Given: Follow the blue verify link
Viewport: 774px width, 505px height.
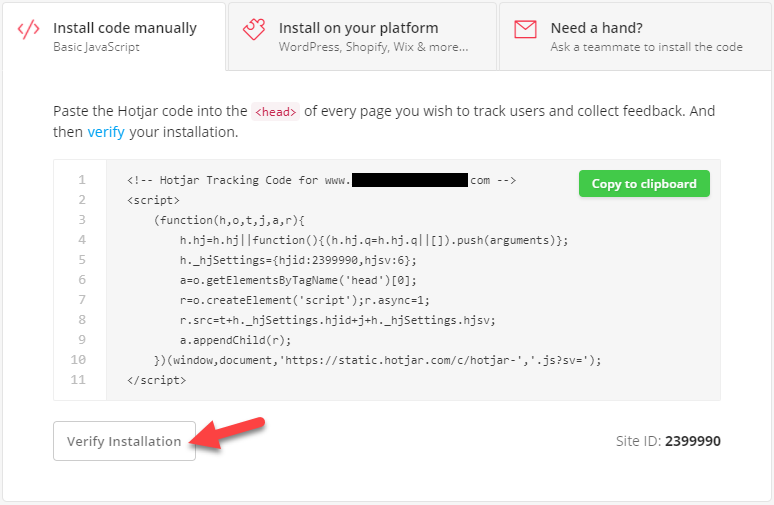Looking at the screenshot, I should pyautogui.click(x=106, y=132).
